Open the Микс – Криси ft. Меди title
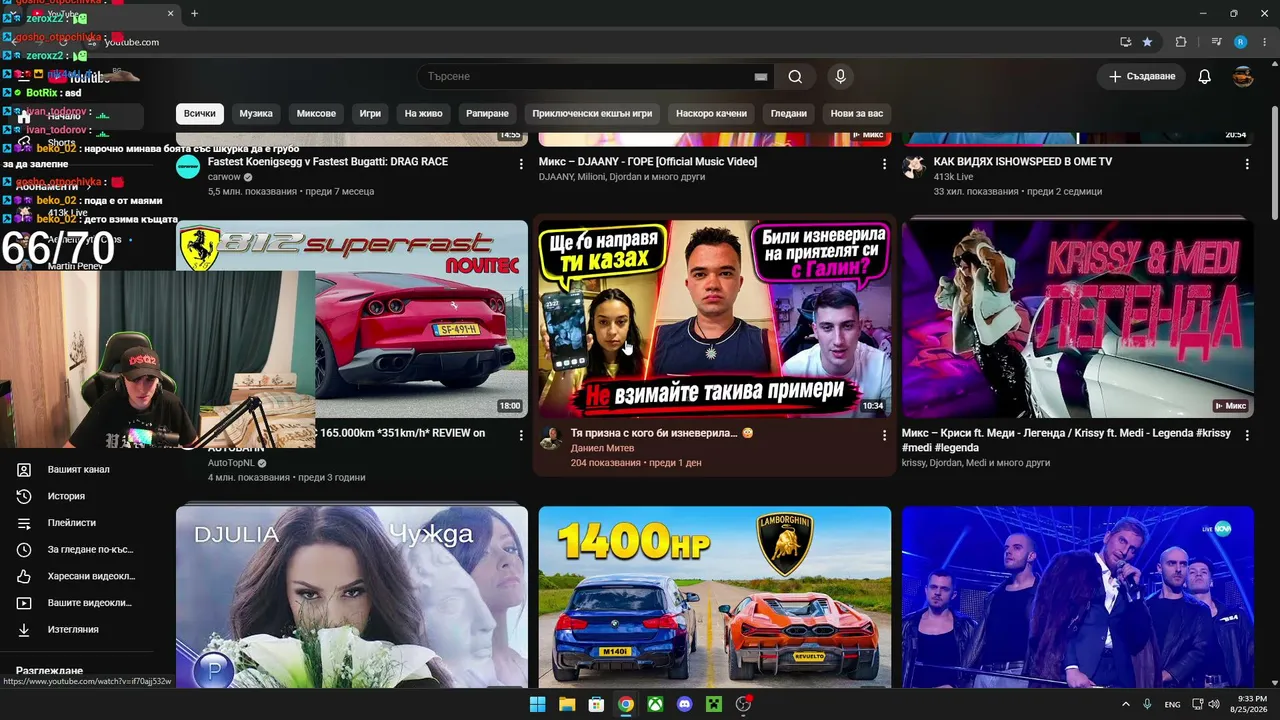Viewport: 1280px width, 720px height. (1067, 441)
